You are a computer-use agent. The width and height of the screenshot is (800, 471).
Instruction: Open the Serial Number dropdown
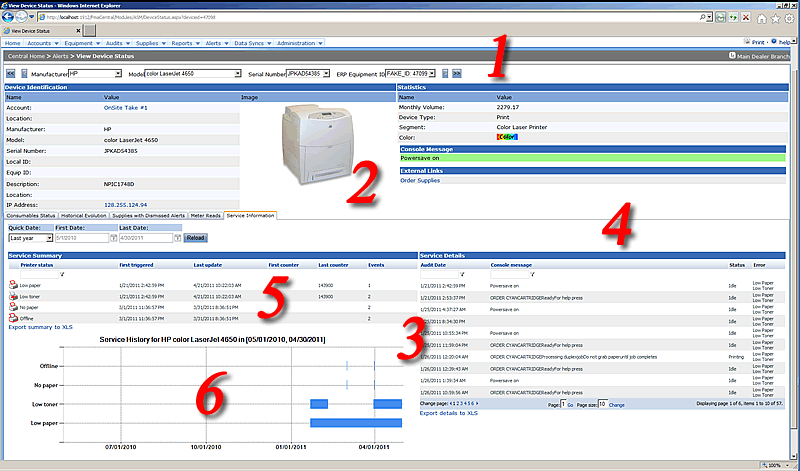pyautogui.click(x=308, y=73)
